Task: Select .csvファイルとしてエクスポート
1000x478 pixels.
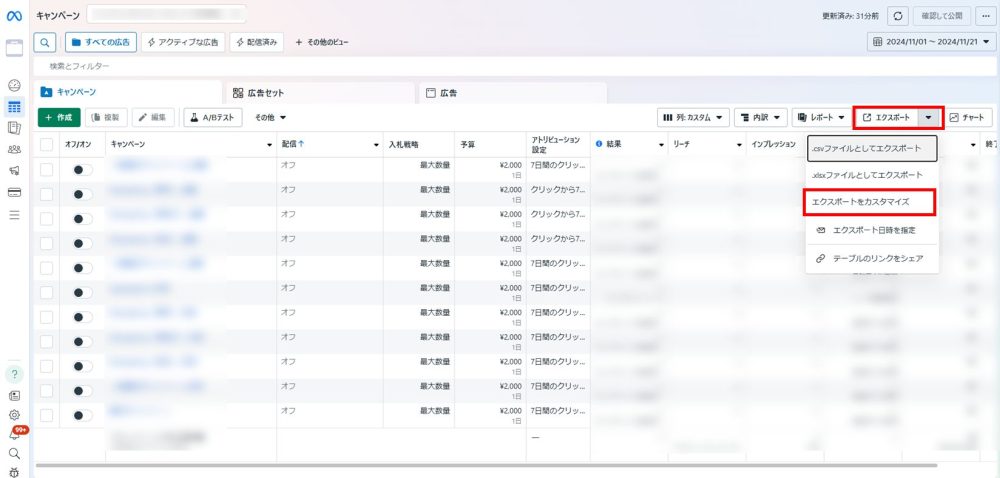Action: pos(872,148)
